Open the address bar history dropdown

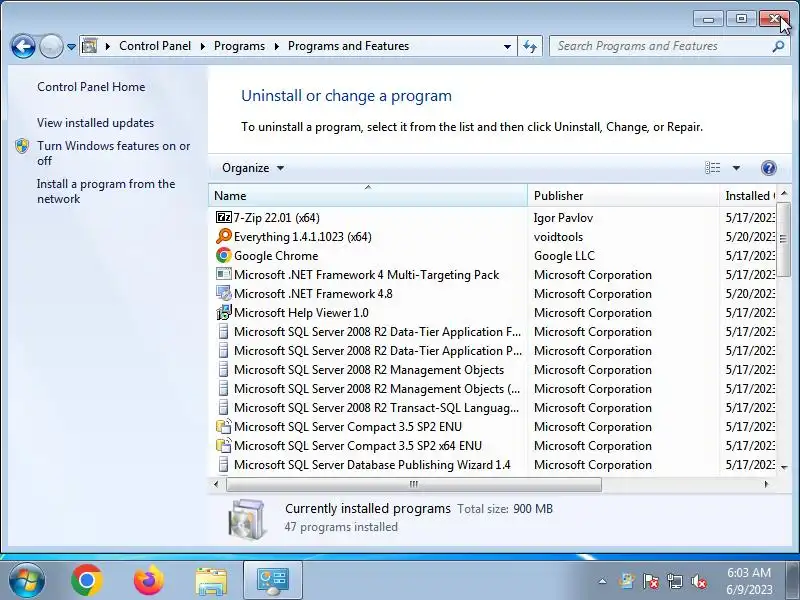[x=507, y=46]
